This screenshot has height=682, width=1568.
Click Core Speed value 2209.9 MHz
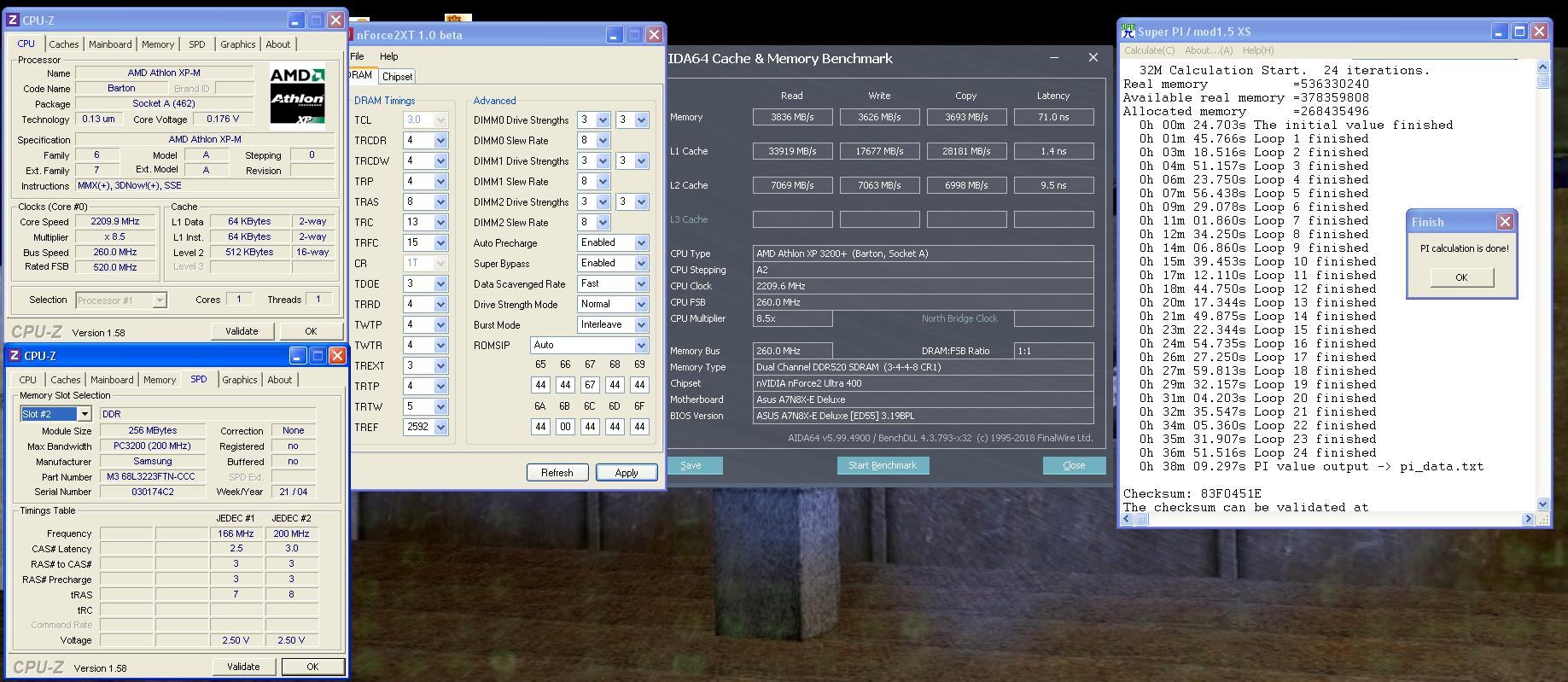(x=114, y=221)
